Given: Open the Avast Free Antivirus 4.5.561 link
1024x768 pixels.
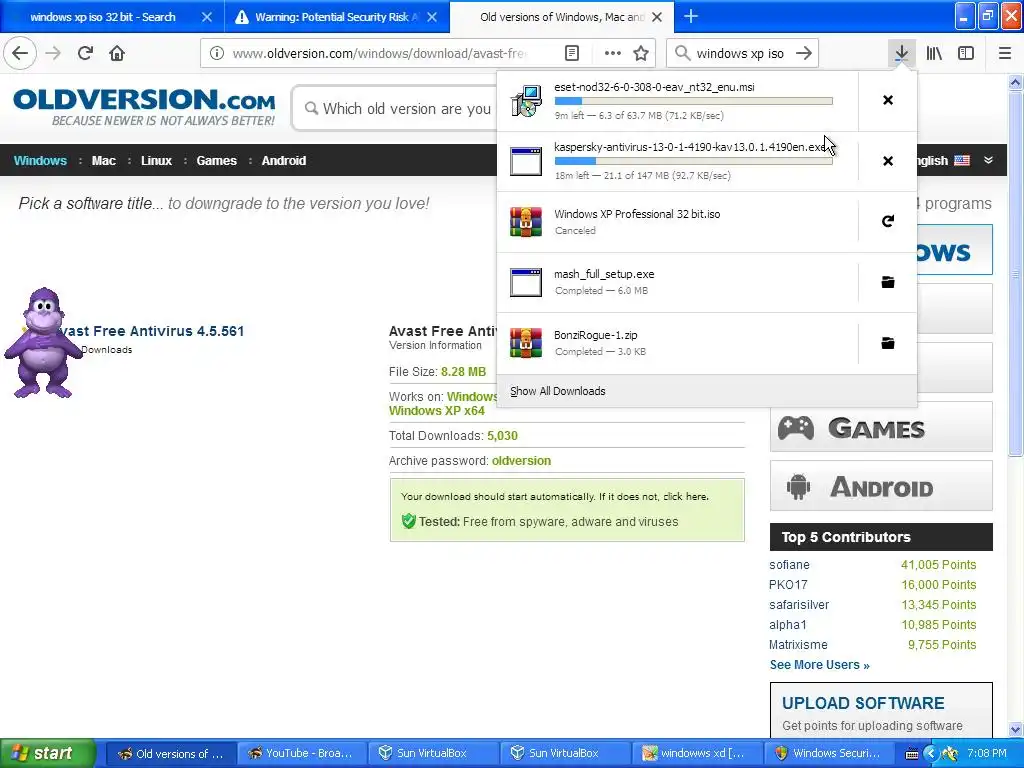Looking at the screenshot, I should pos(152,331).
